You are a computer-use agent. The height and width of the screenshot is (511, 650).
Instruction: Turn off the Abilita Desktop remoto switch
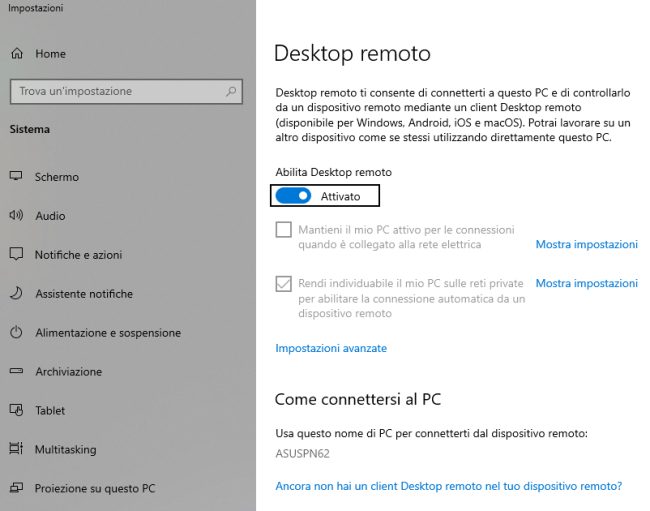click(x=293, y=196)
